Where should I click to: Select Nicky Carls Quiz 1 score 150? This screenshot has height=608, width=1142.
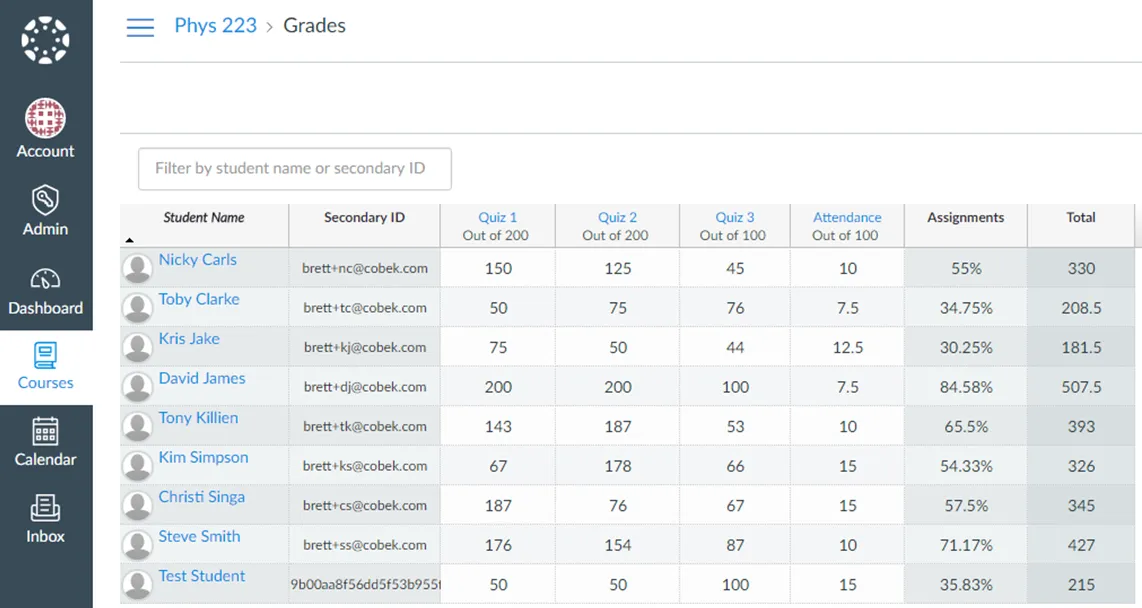pos(498,268)
